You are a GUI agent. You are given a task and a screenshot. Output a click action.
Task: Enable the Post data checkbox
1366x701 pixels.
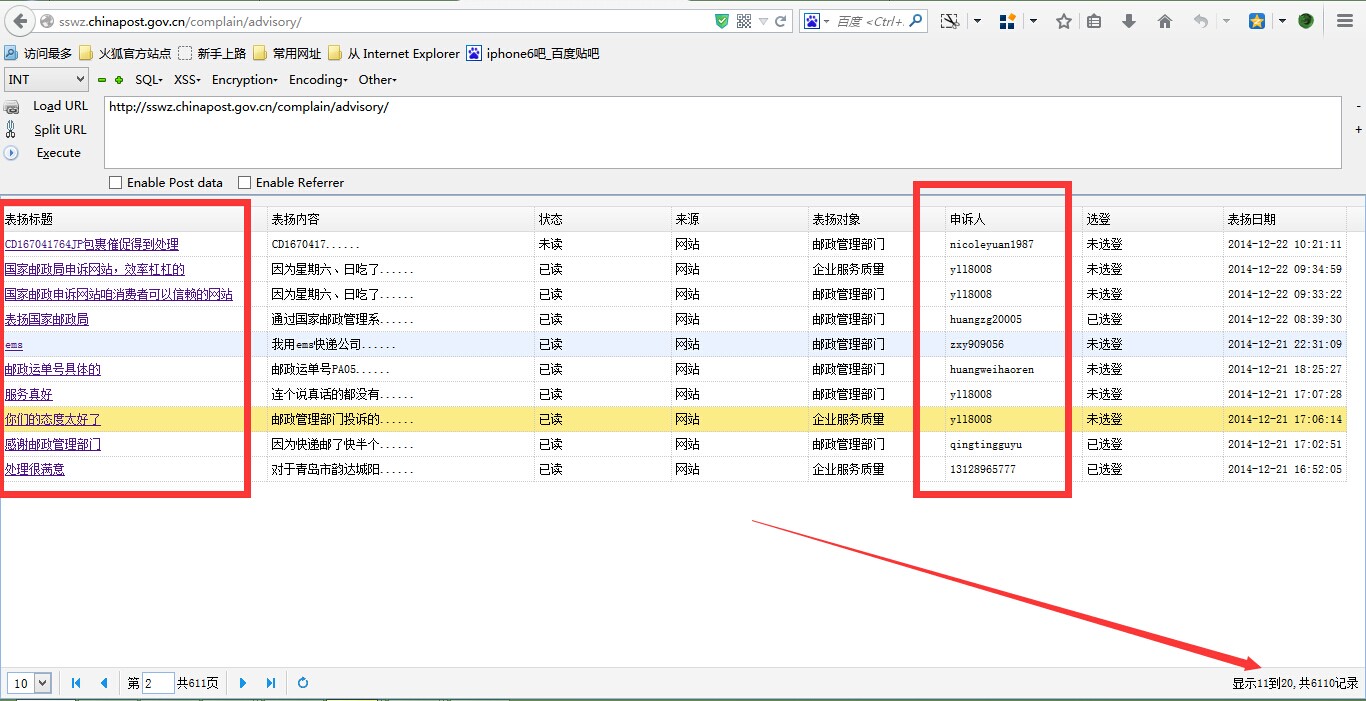pos(115,183)
